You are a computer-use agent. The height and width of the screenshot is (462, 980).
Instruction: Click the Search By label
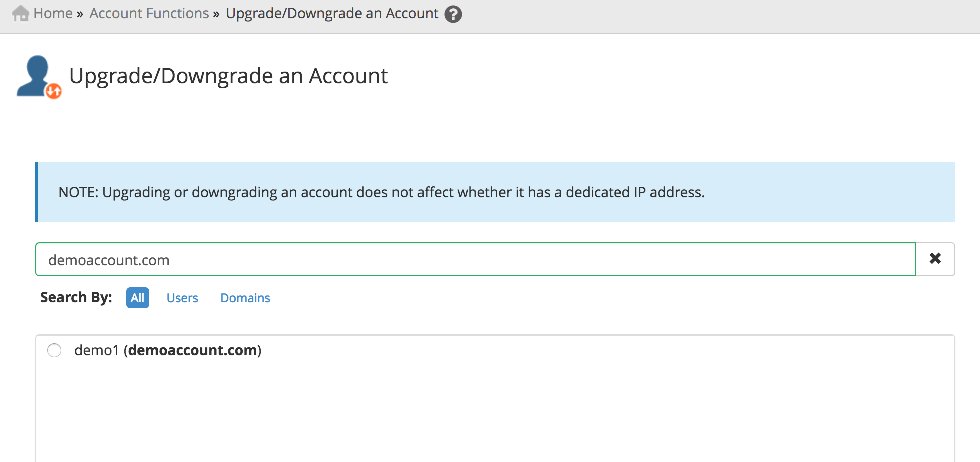coord(76,298)
